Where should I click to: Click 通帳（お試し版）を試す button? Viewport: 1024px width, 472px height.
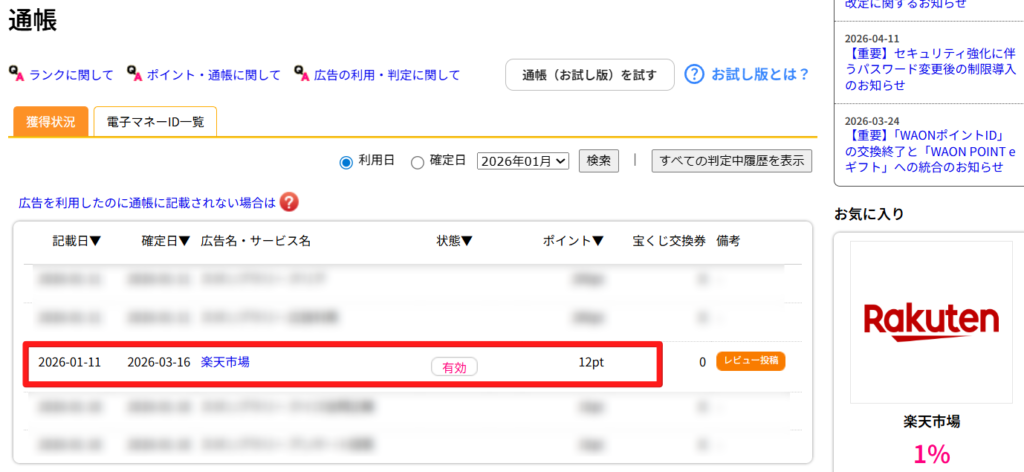(x=590, y=74)
